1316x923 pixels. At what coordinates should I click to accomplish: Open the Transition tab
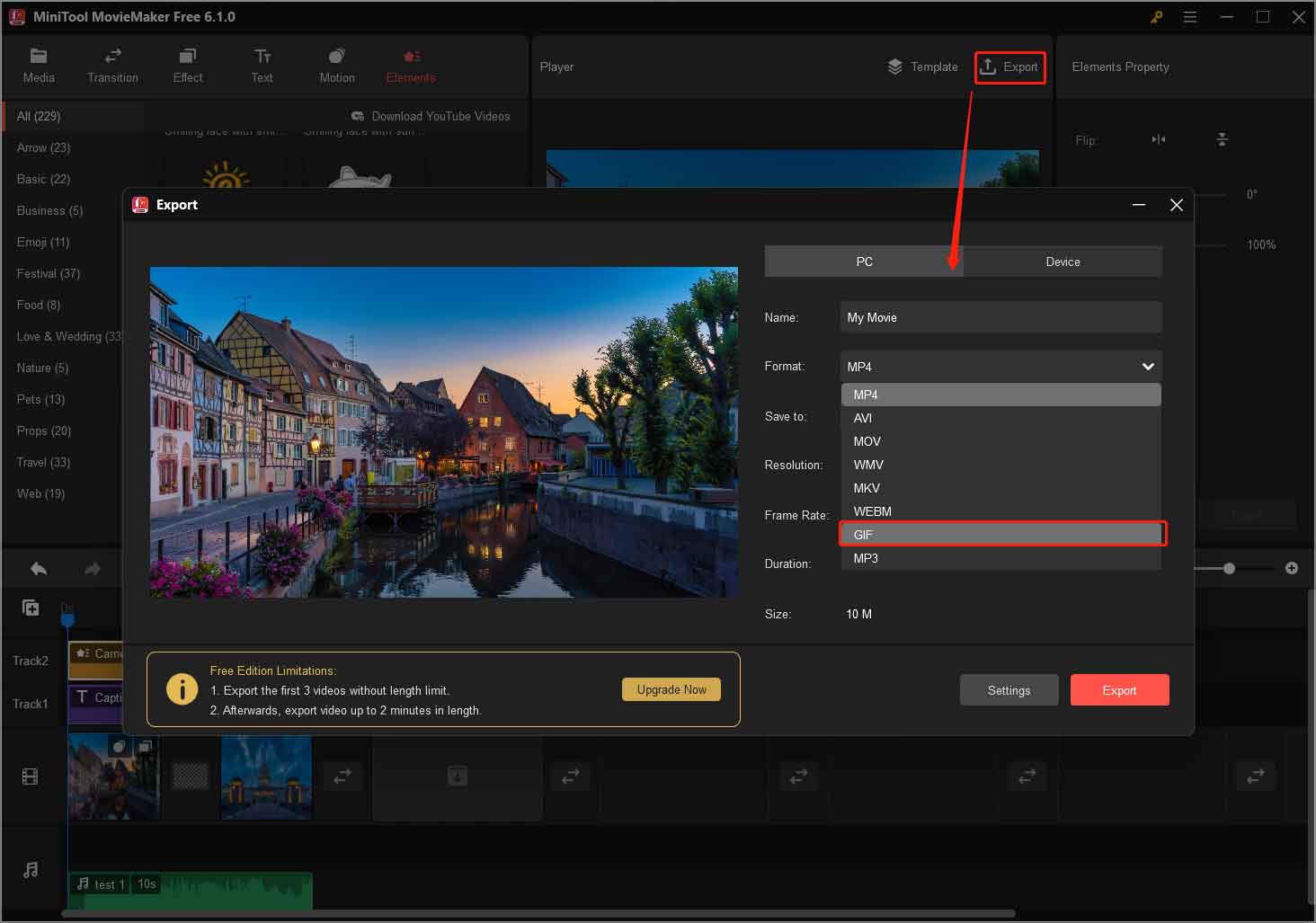coord(112,67)
